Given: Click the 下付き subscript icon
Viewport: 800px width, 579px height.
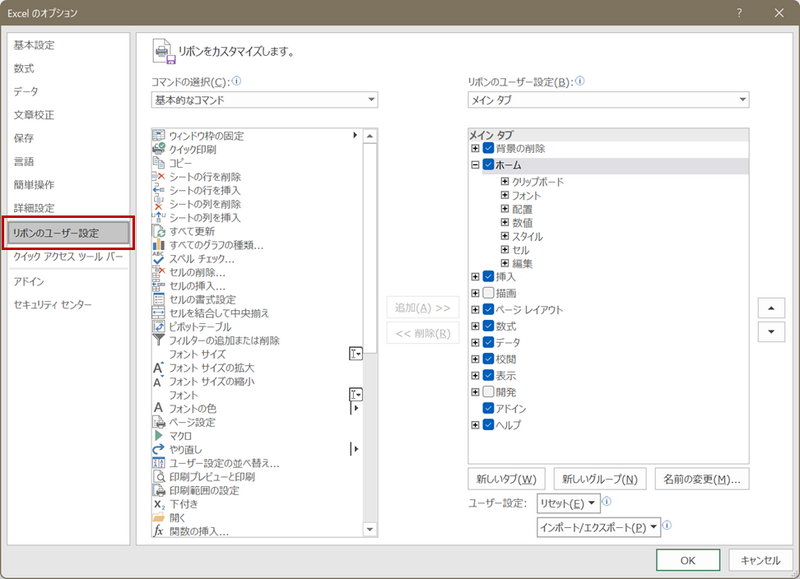Looking at the screenshot, I should pos(159,504).
